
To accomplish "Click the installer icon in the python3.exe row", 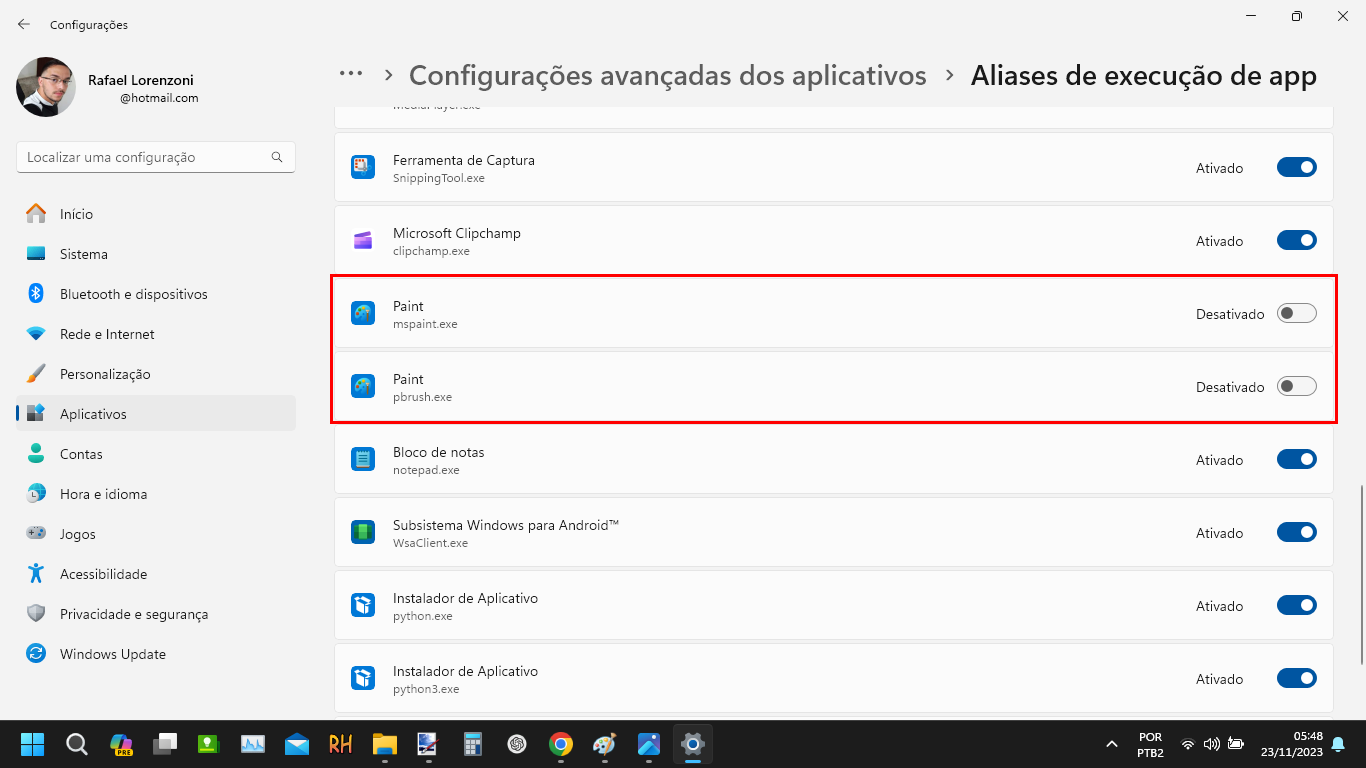I will pyautogui.click(x=363, y=679).
